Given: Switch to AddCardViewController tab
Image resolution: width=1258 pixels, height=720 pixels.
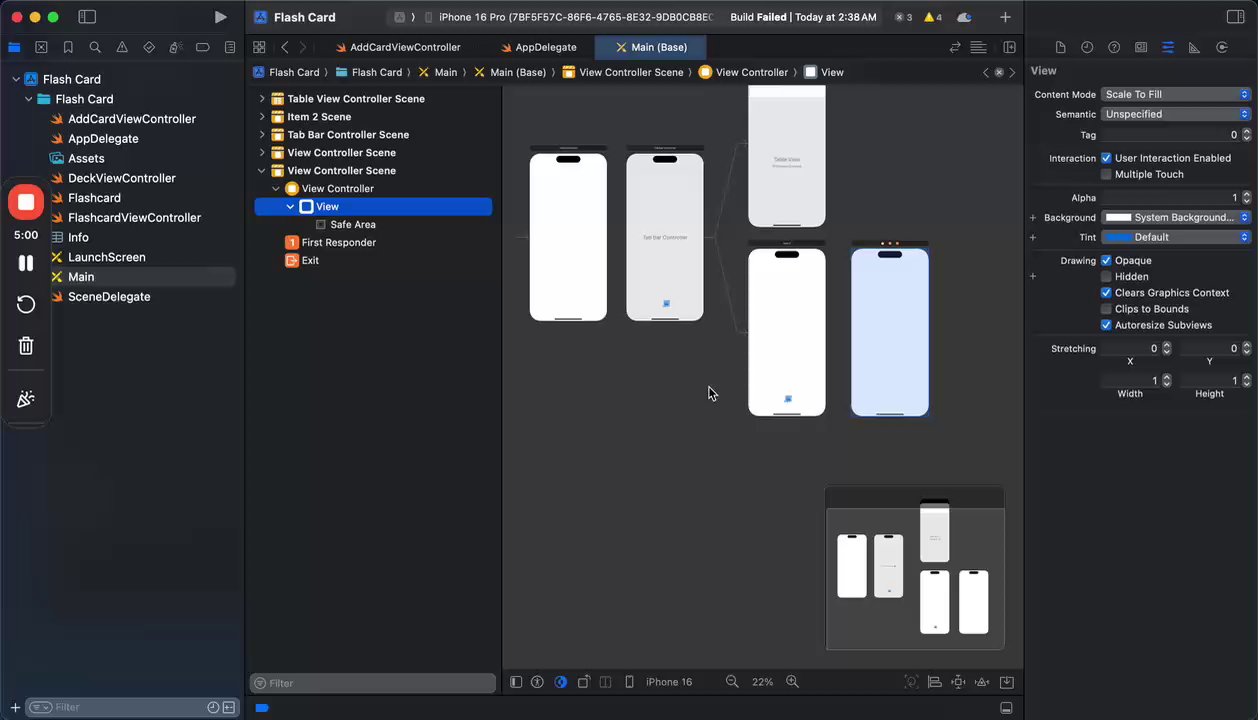Looking at the screenshot, I should pos(404,47).
